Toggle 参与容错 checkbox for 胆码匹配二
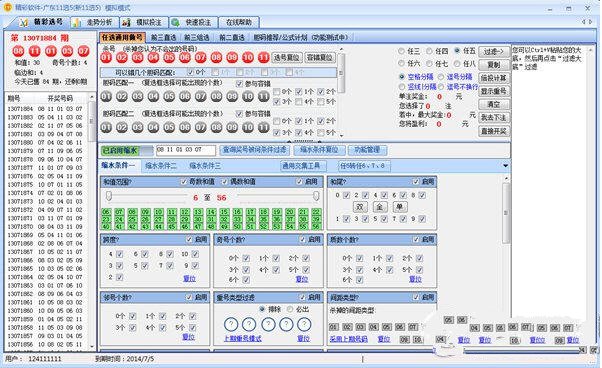Image resolution: width=602 pixels, height=368 pixels. [x=240, y=114]
